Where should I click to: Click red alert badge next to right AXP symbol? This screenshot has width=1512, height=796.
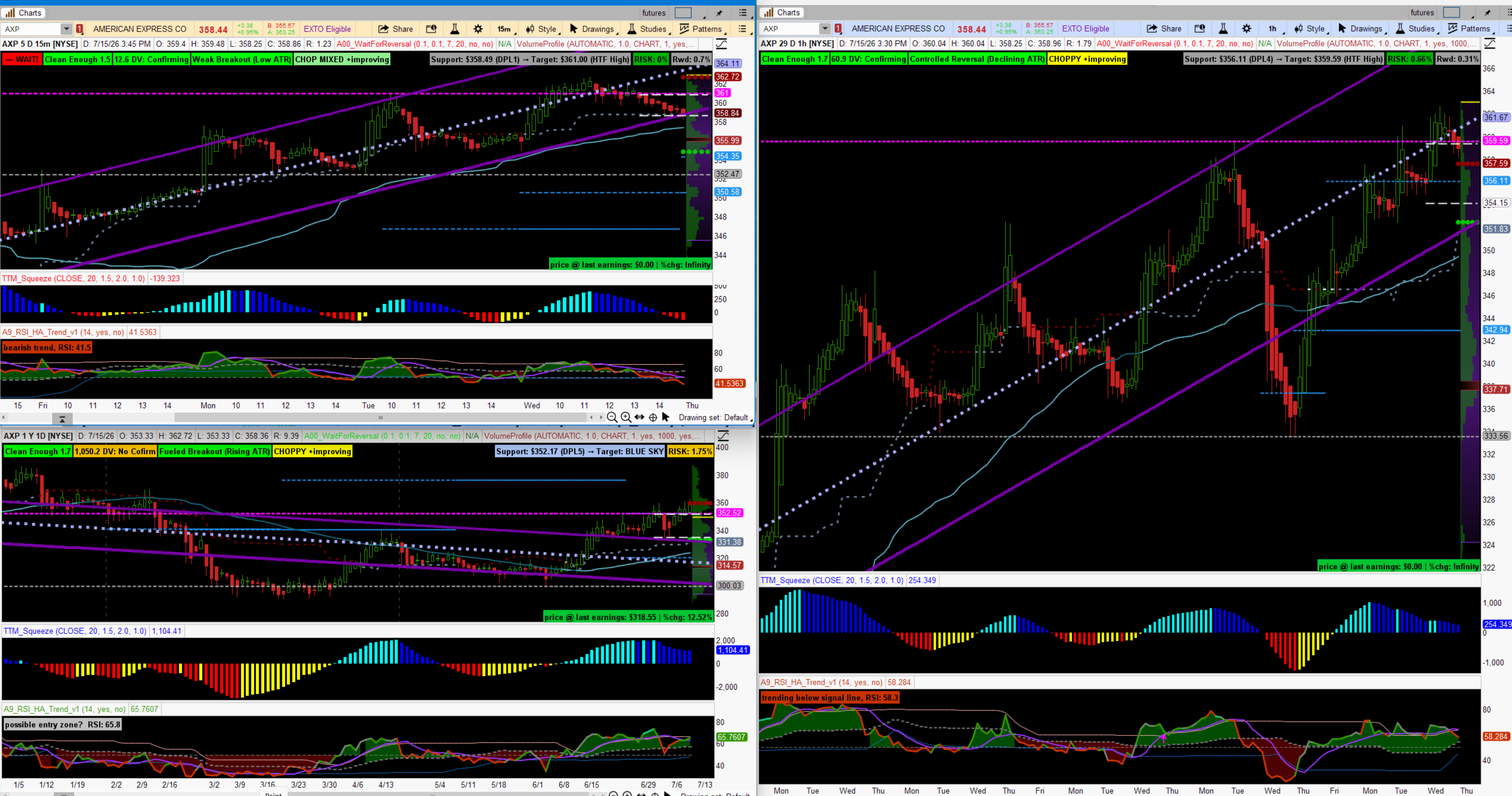click(838, 28)
